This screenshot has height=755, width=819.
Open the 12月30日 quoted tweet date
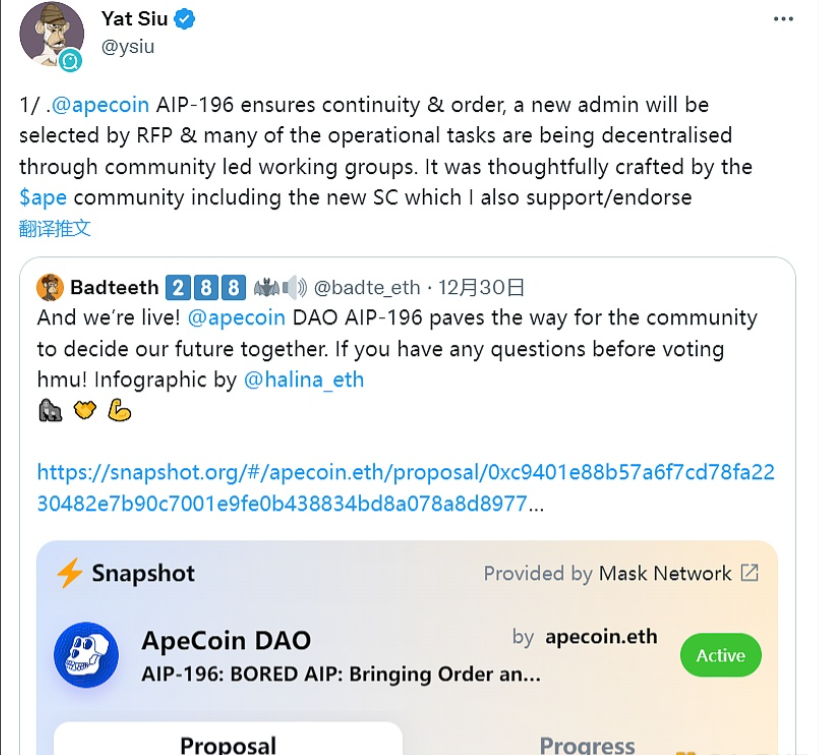click(x=483, y=288)
